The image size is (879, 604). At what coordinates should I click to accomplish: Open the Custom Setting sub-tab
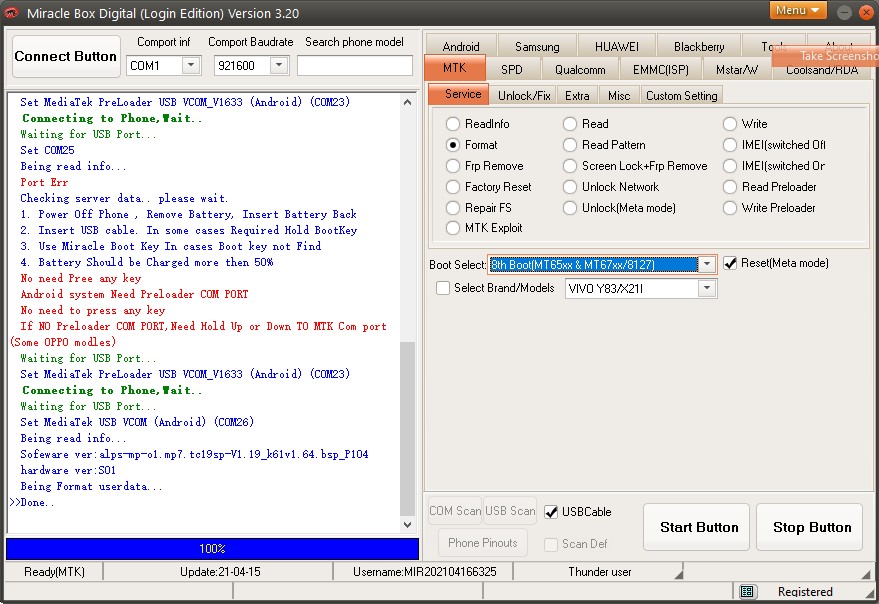[x=682, y=95]
